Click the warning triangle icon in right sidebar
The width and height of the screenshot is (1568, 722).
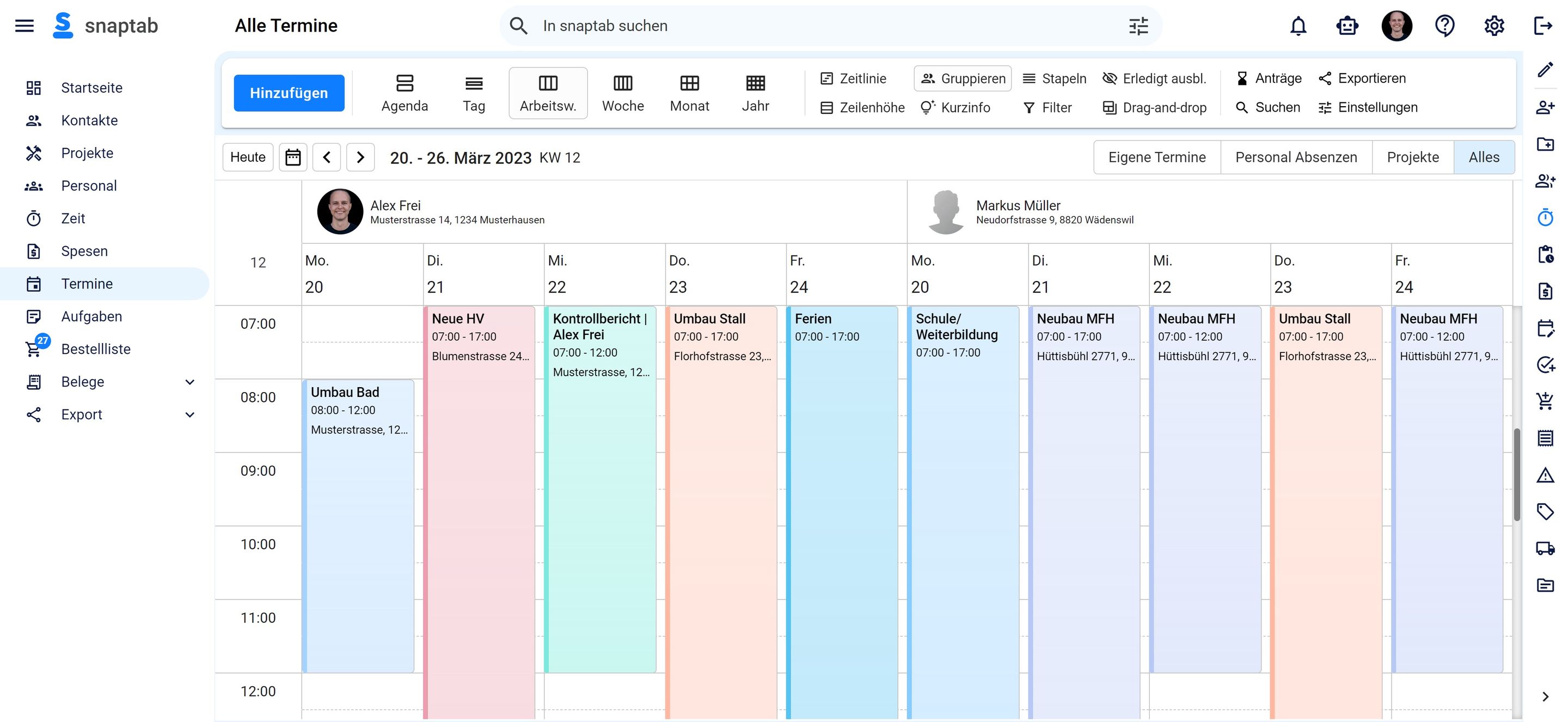[x=1545, y=475]
